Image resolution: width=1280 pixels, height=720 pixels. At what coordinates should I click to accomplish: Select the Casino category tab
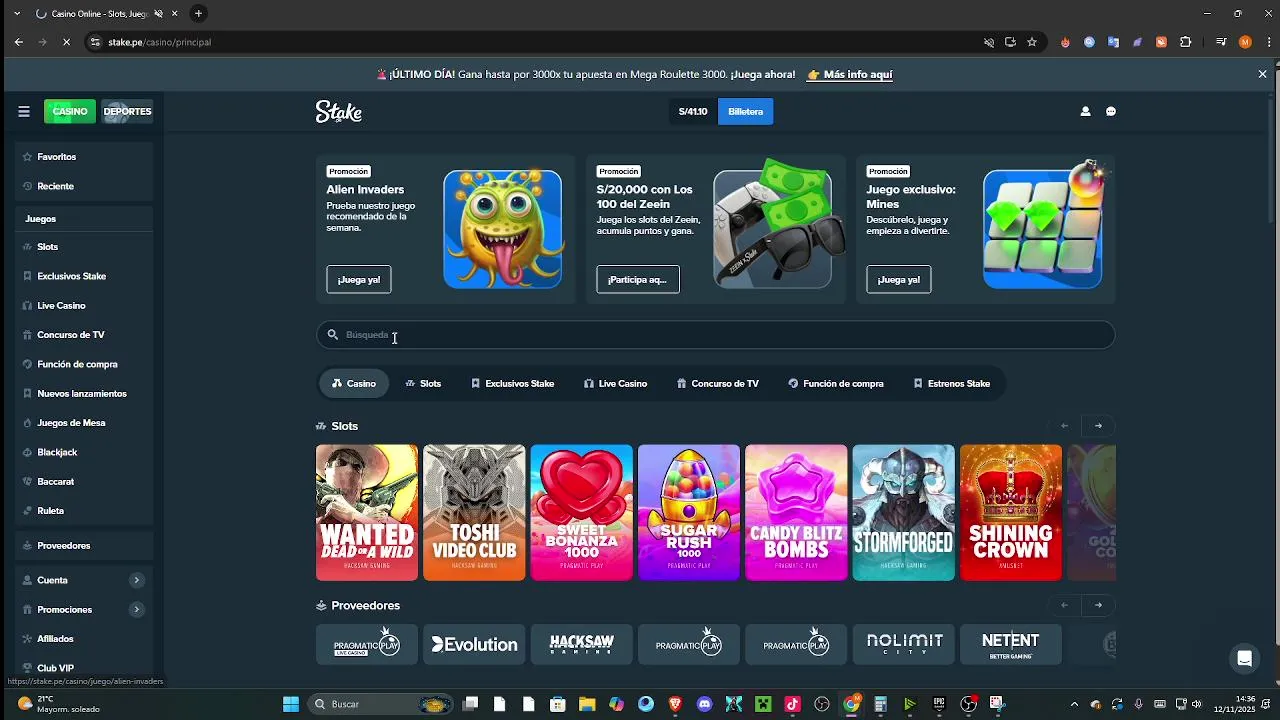click(x=354, y=384)
